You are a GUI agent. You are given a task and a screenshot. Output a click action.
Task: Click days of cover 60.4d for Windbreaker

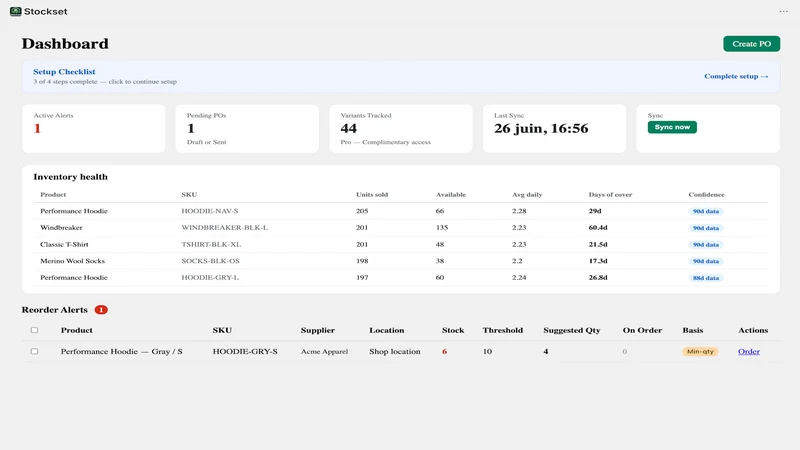[x=598, y=228]
